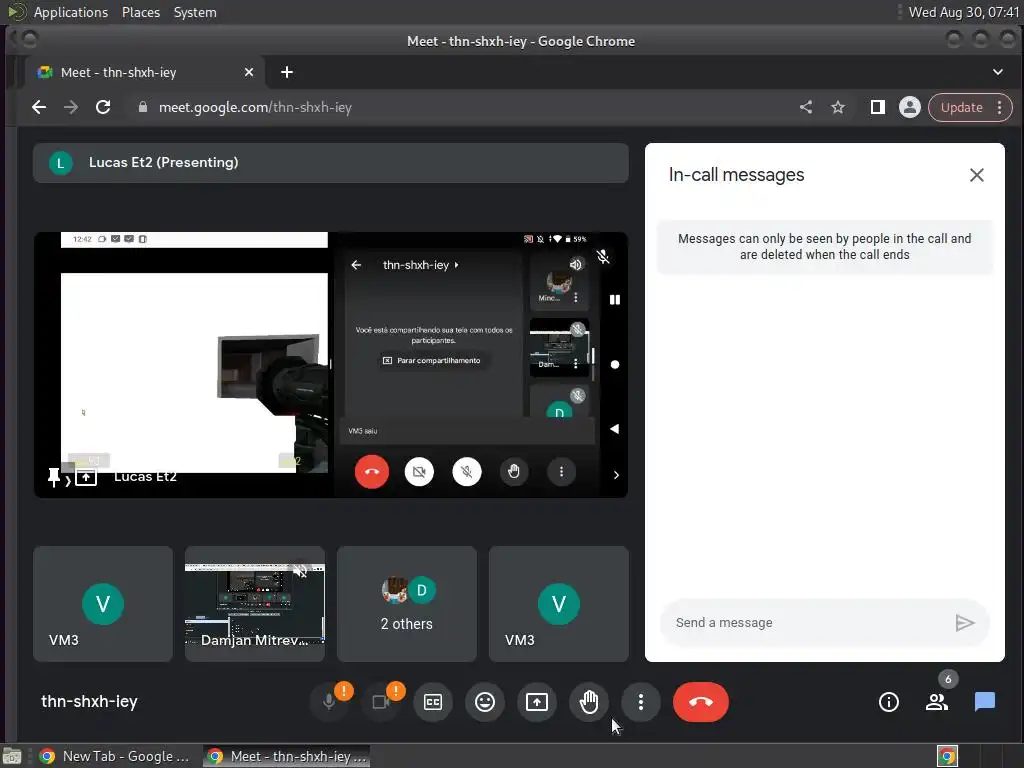Leave the call with red hang-up button

[x=701, y=702]
